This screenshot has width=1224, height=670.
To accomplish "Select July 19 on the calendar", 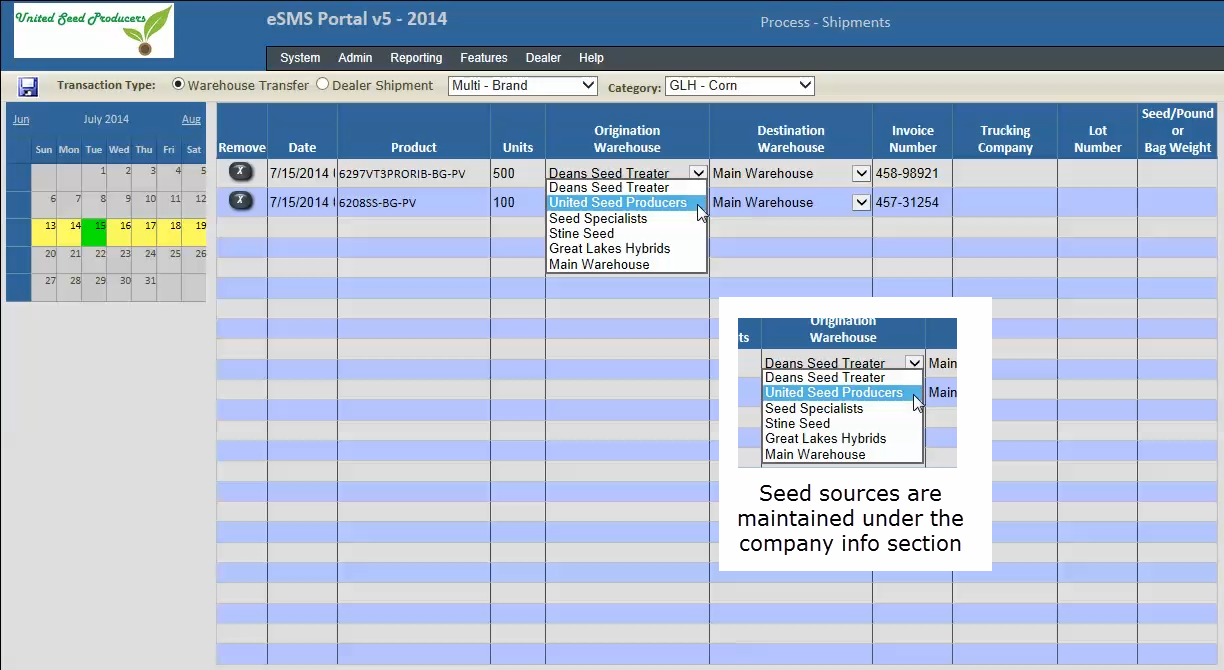I will (x=194, y=231).
